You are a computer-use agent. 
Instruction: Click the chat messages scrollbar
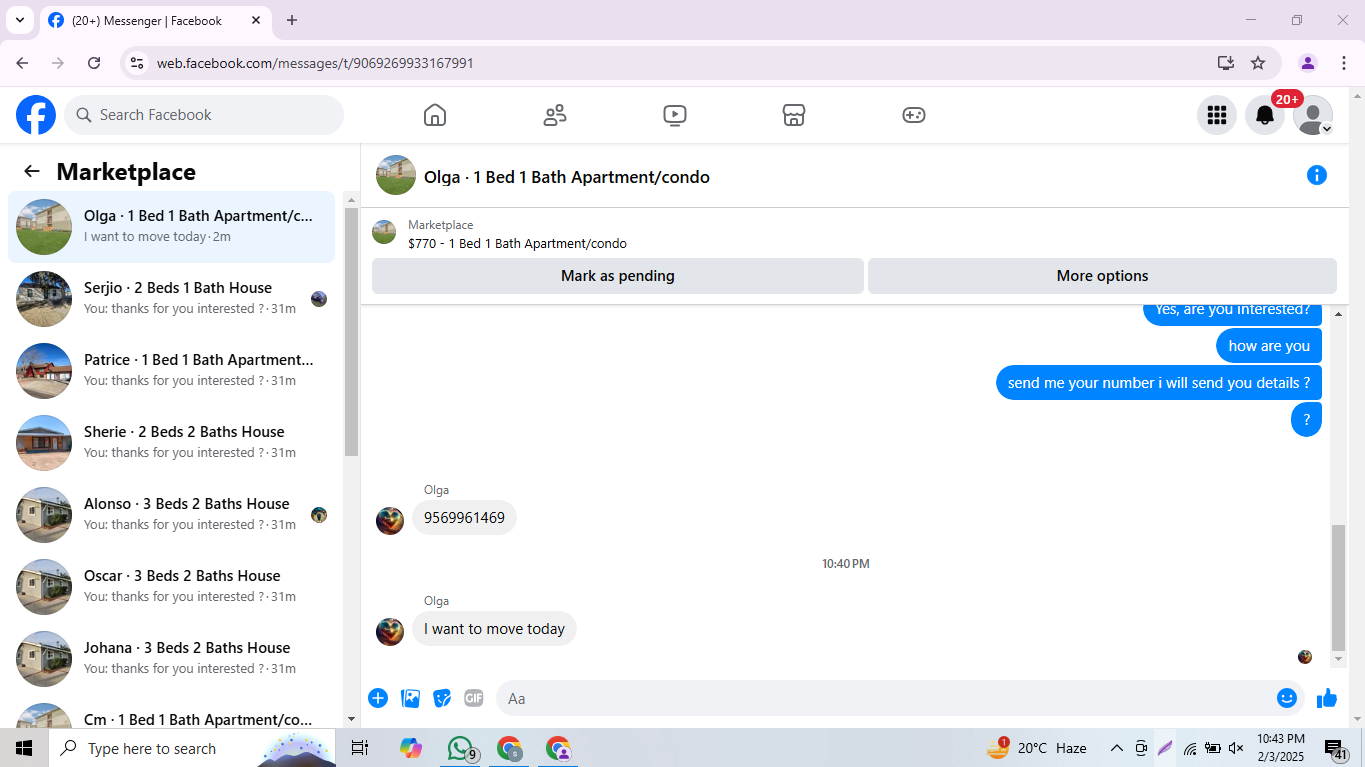pyautogui.click(x=1339, y=587)
